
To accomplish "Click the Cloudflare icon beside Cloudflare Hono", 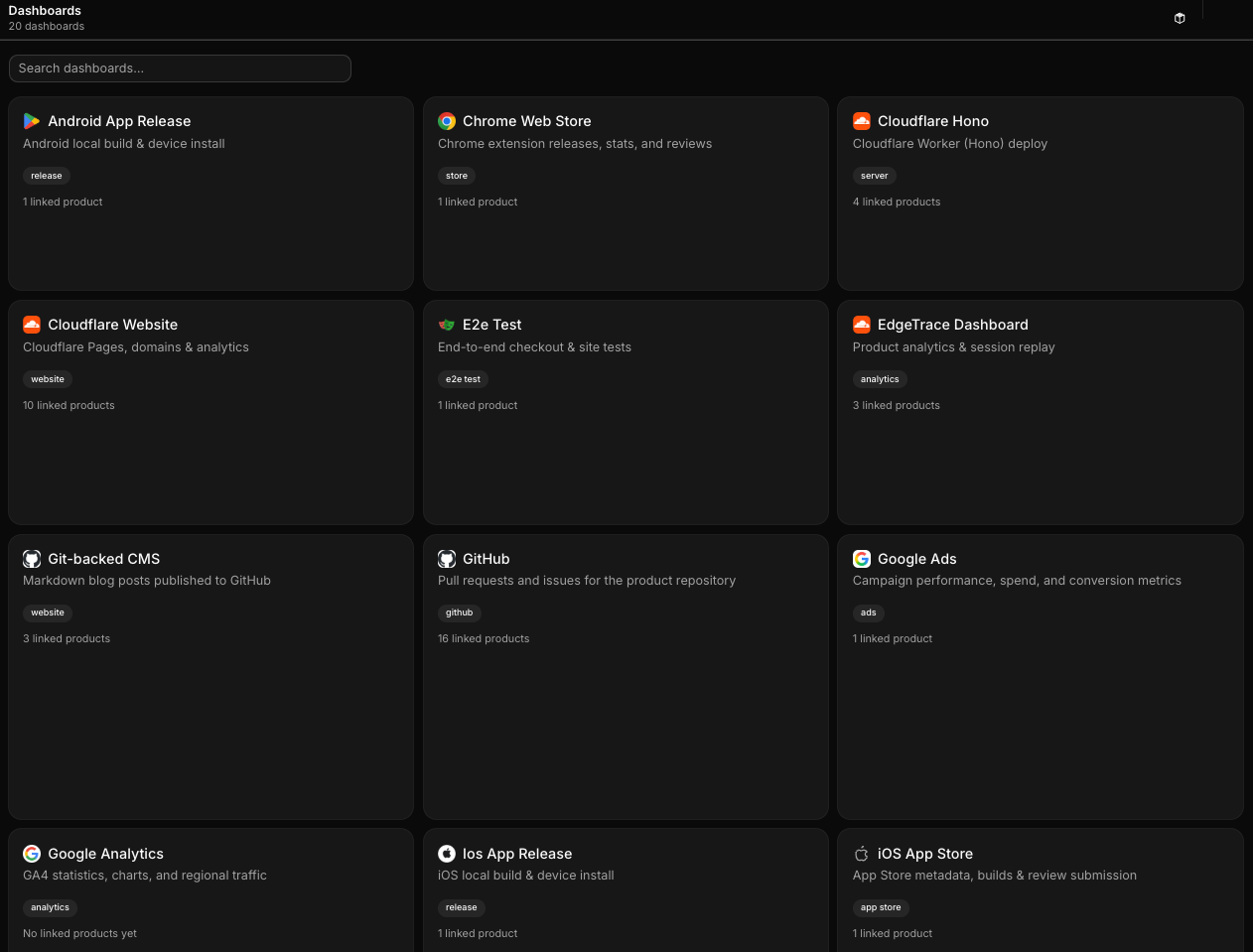I will click(x=862, y=121).
